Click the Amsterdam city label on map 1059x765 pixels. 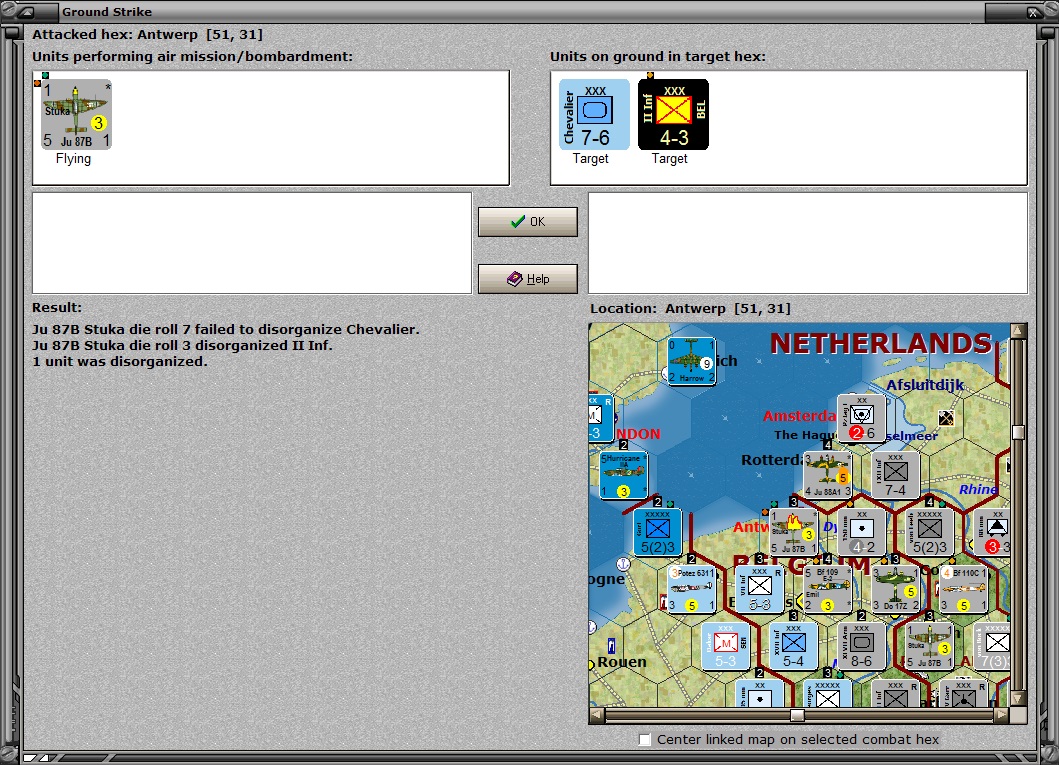(800, 416)
